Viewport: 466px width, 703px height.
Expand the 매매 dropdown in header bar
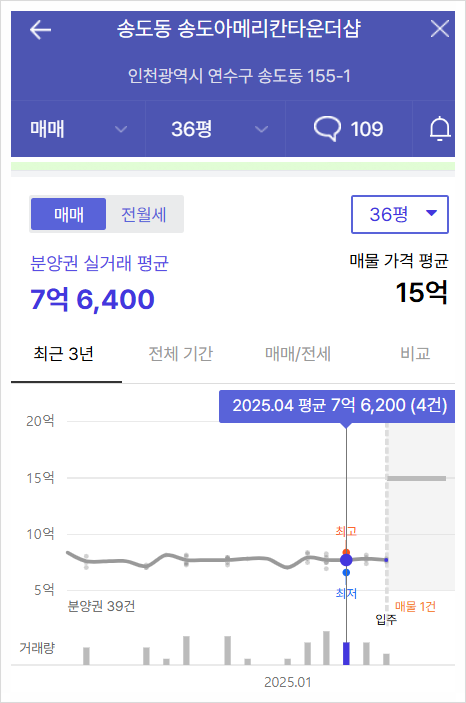[x=78, y=129]
